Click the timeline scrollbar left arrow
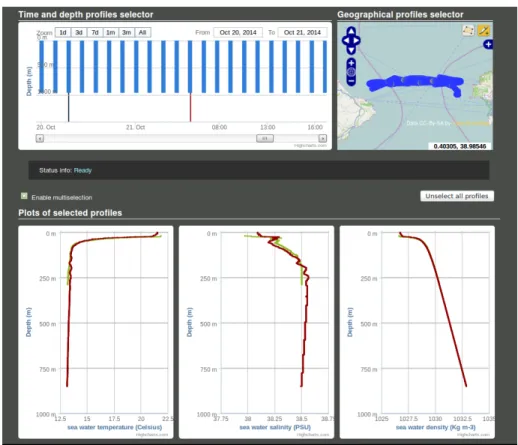 pyautogui.click(x=40, y=138)
